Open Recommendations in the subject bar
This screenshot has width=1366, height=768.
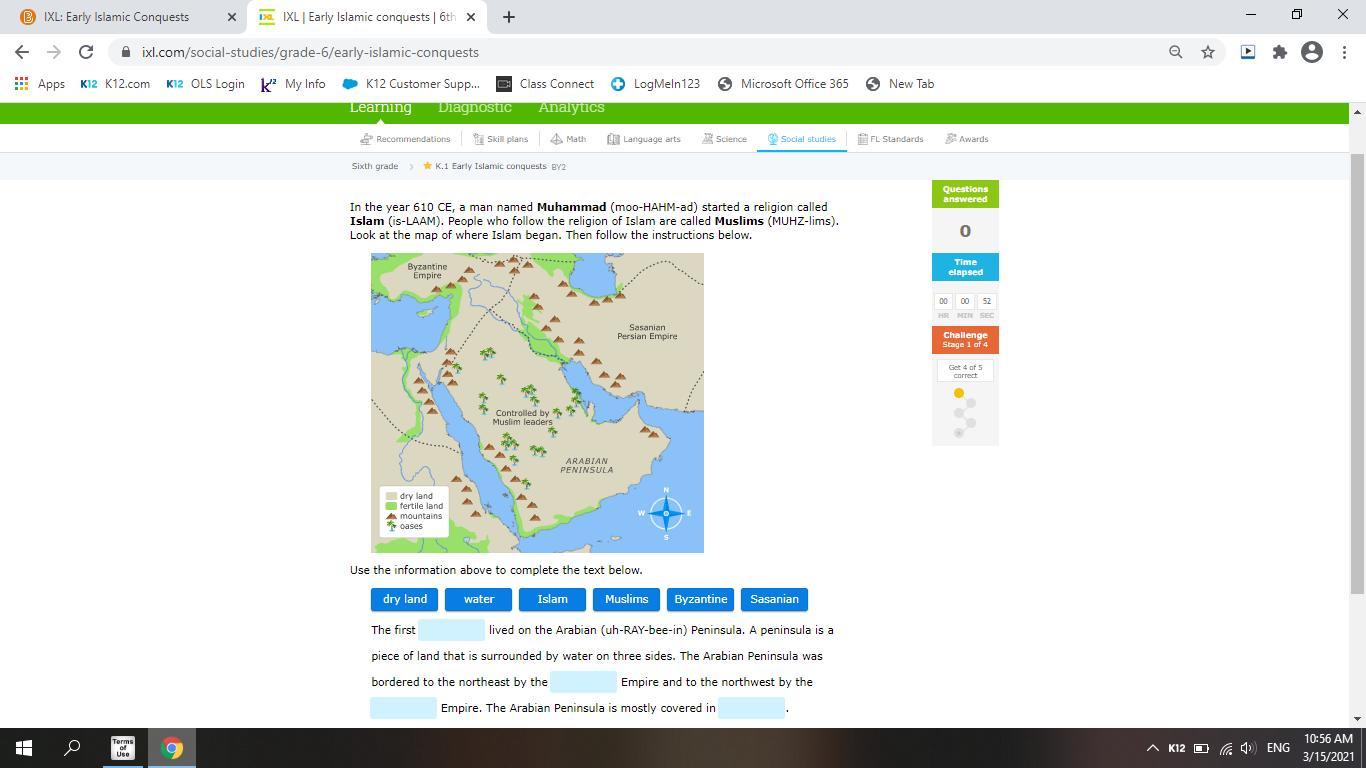[405, 139]
